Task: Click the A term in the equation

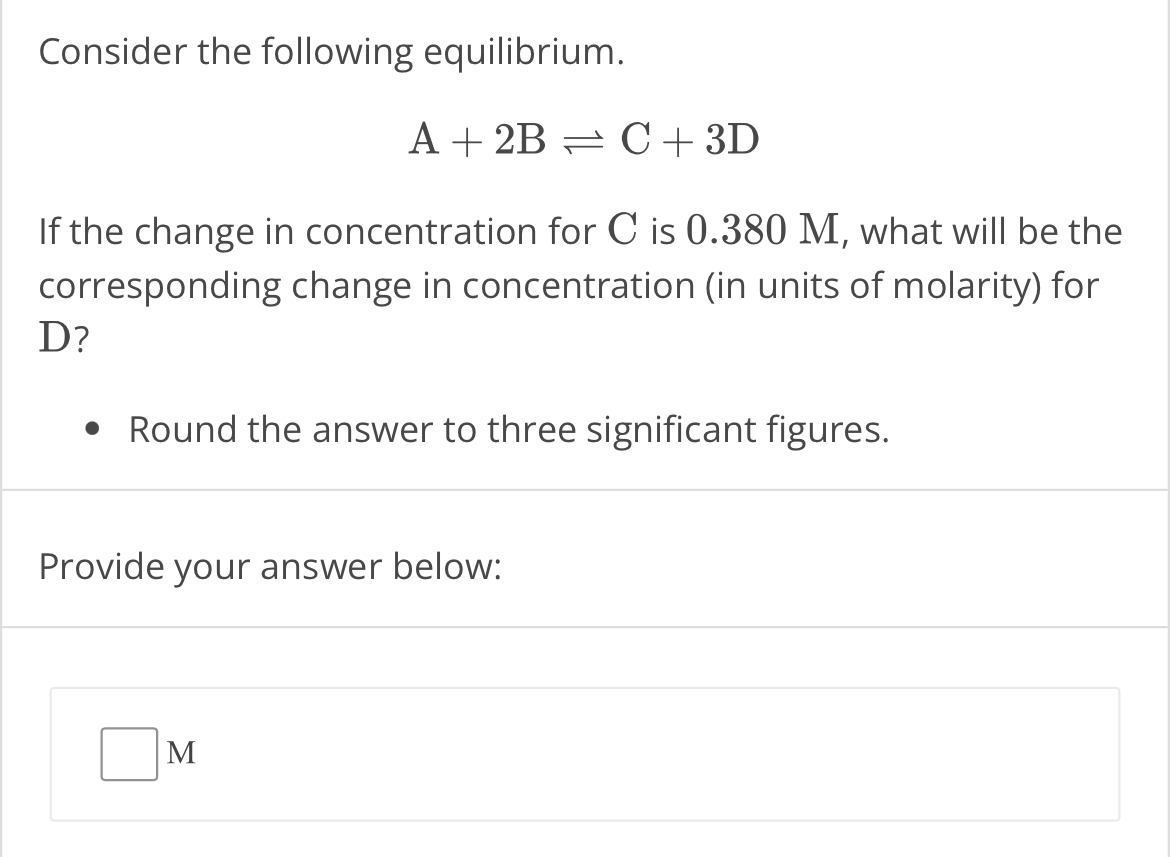Action: (426, 140)
